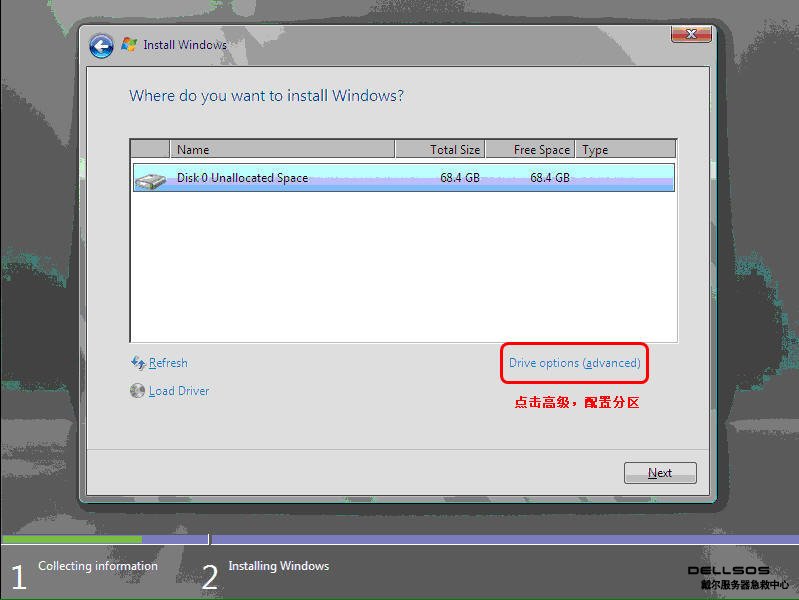This screenshot has height=600, width=799.
Task: Click the Install Windows title text
Action: point(185,45)
